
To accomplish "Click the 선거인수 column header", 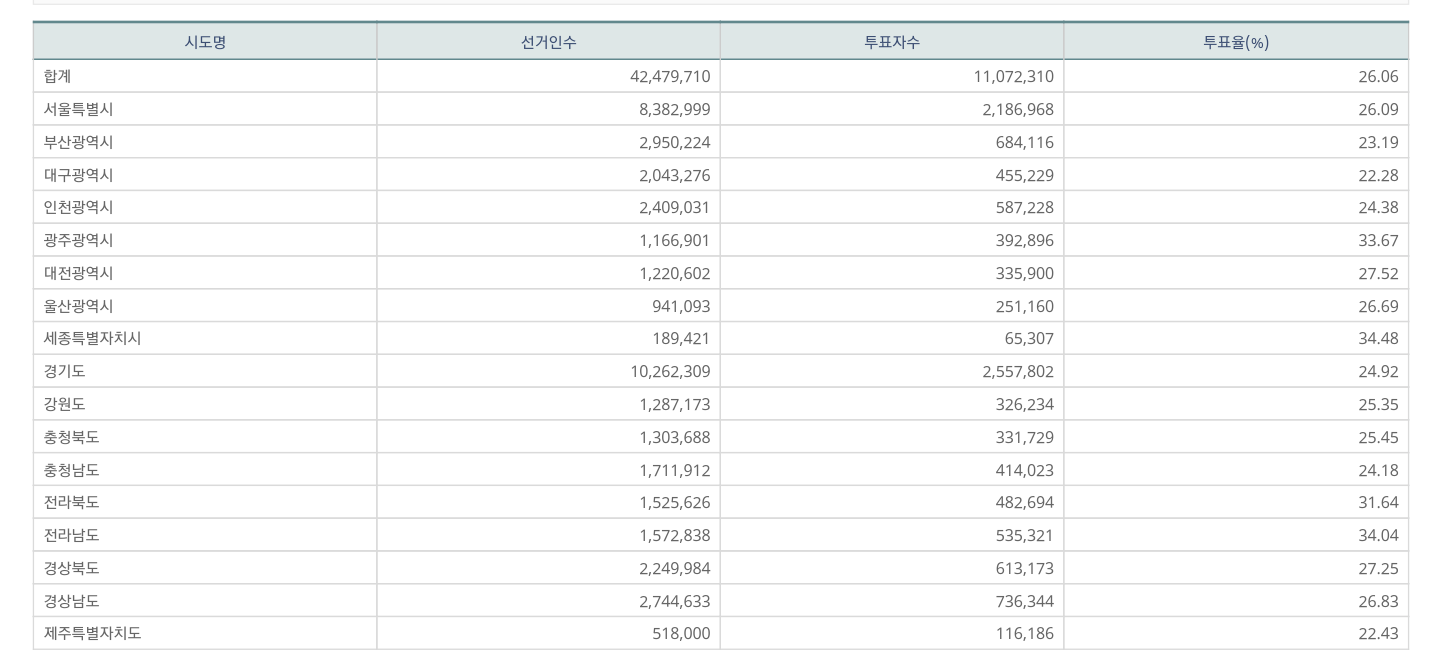I will (x=548, y=42).
